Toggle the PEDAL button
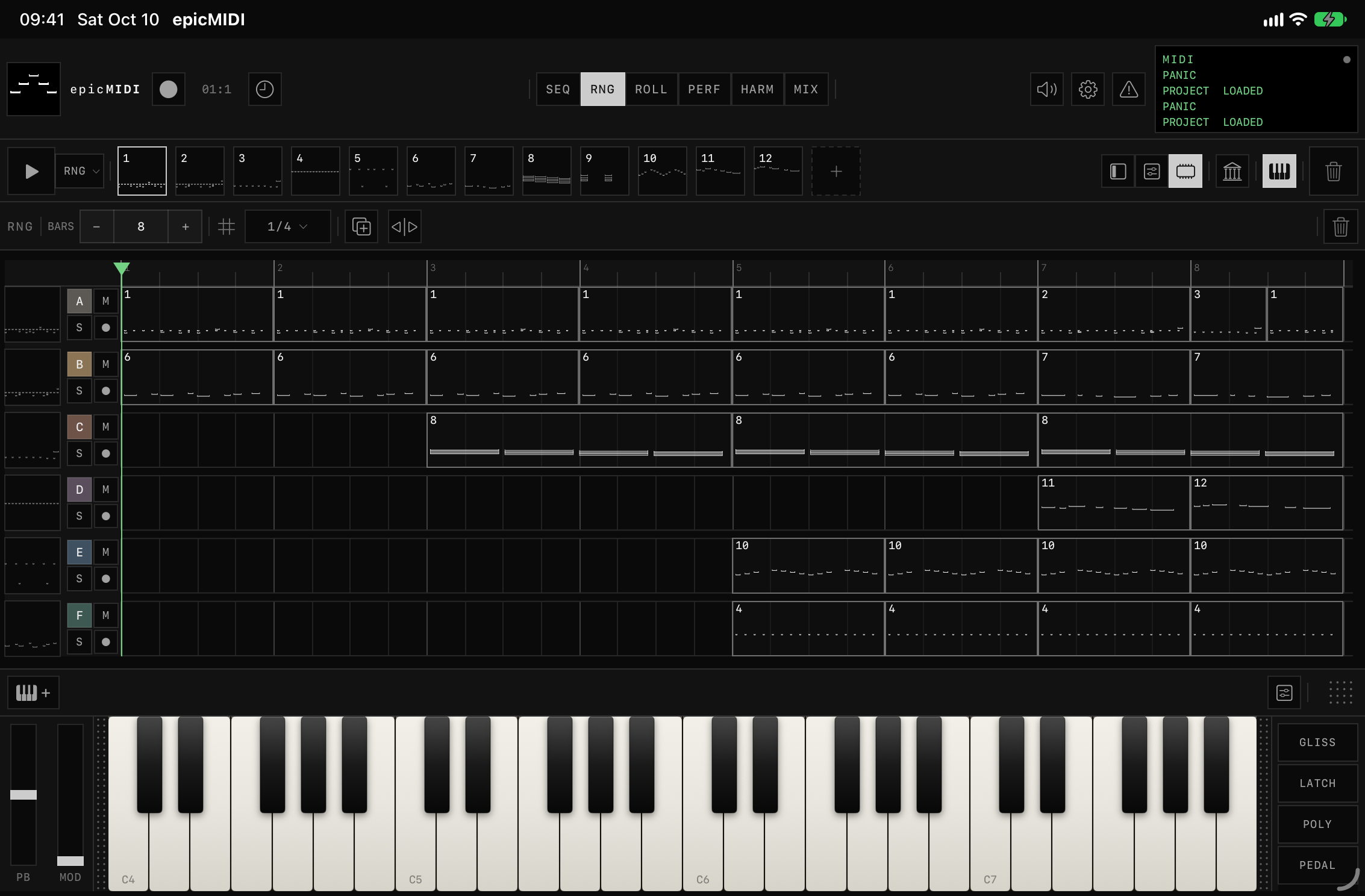The width and height of the screenshot is (1365, 896). coord(1317,865)
